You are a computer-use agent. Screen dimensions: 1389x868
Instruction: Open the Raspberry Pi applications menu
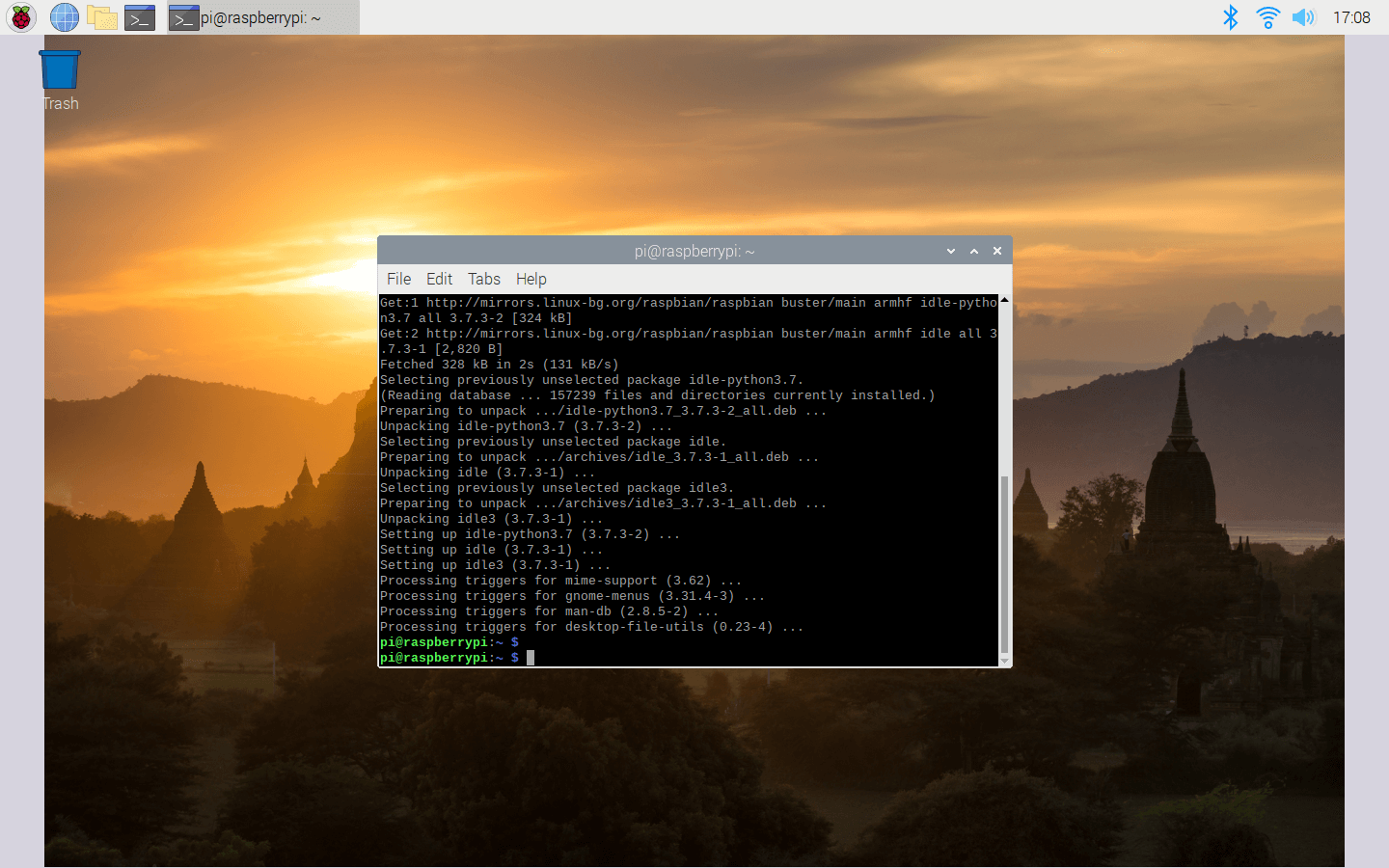pos(20,17)
